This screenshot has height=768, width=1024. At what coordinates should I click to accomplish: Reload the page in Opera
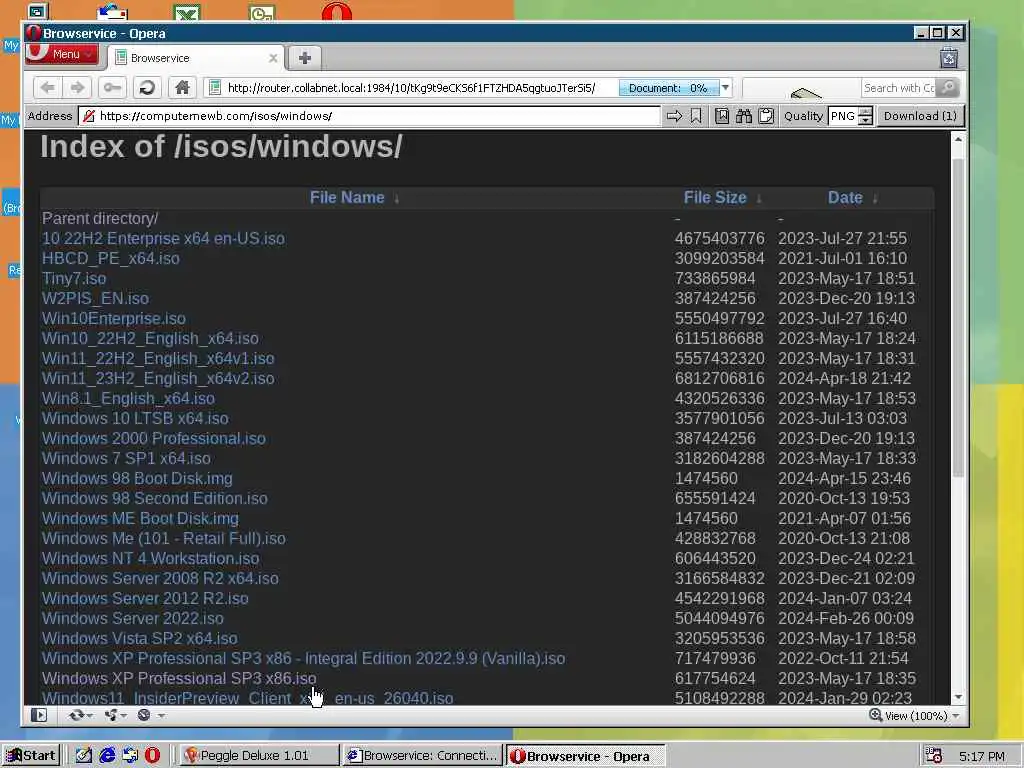(x=148, y=88)
